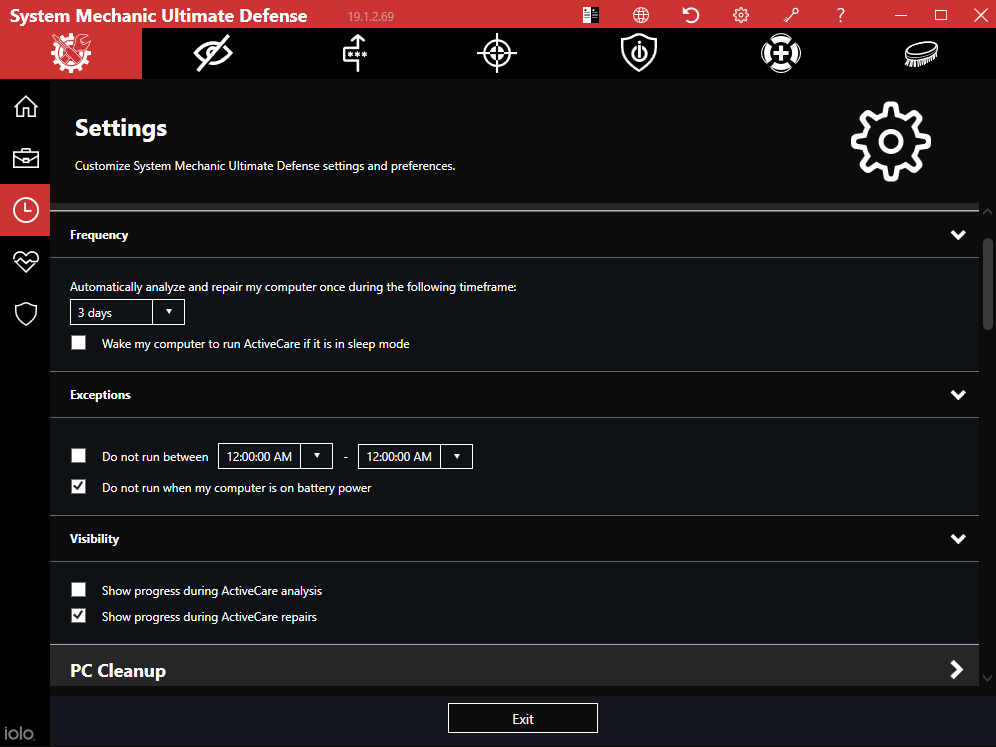Click the activation key icon
Image resolution: width=996 pixels, height=747 pixels.
(791, 15)
